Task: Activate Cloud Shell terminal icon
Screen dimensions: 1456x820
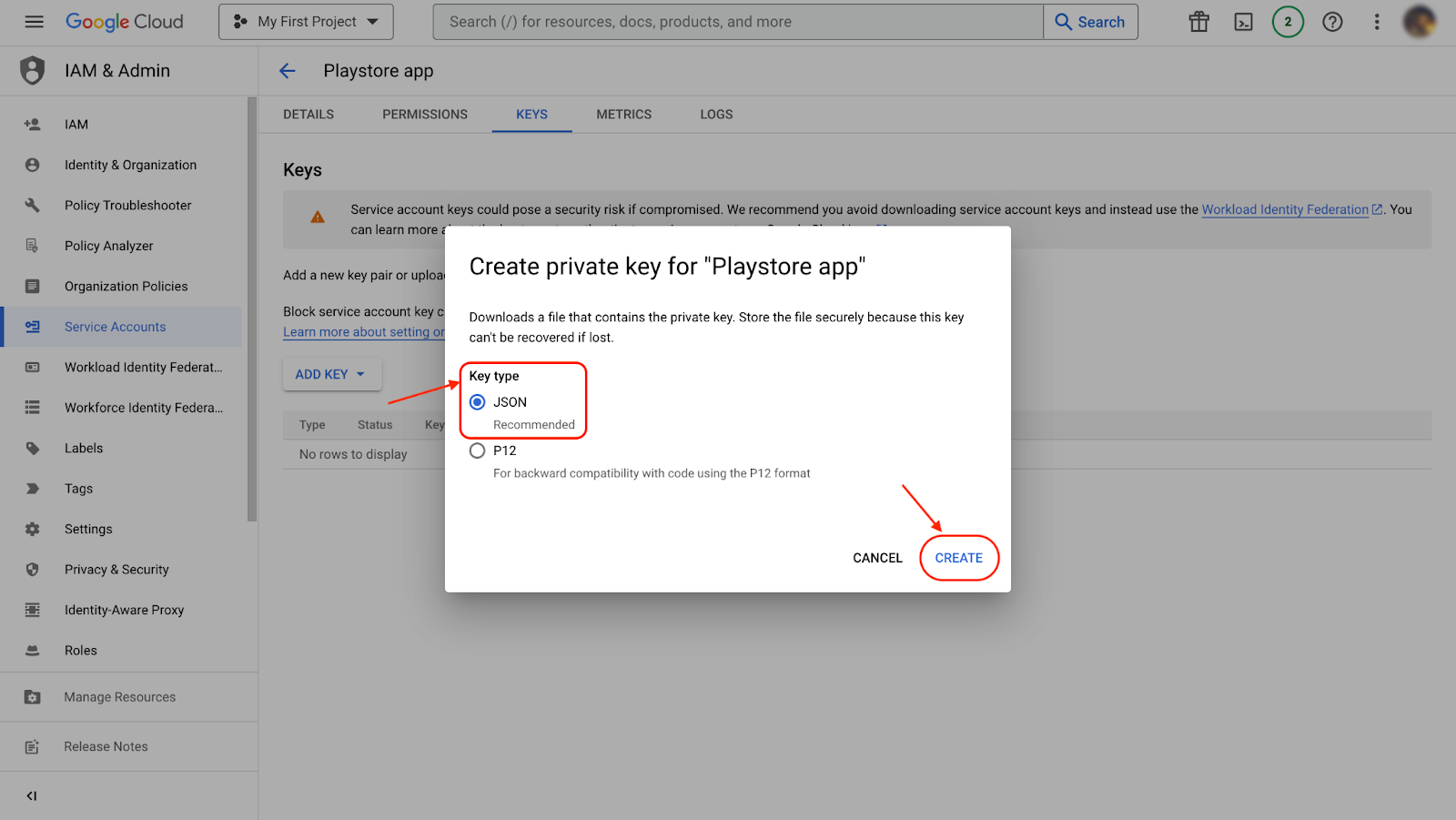Action: (x=1243, y=22)
